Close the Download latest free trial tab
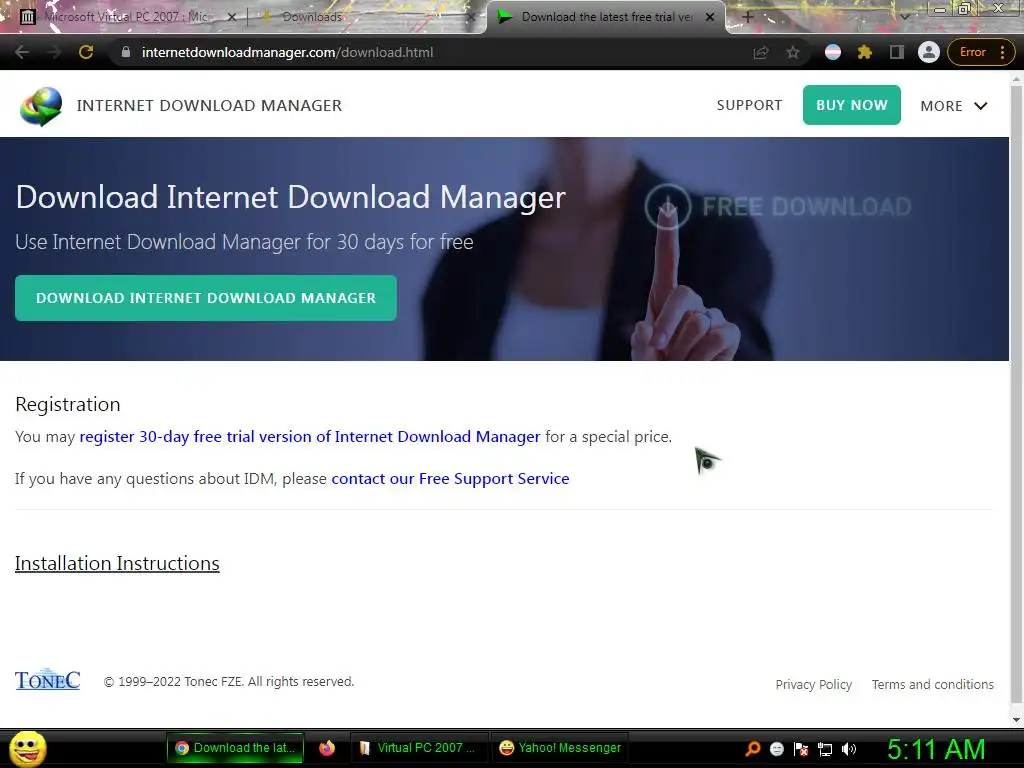Screen dimensions: 1024x768 pyautogui.click(x=710, y=18)
